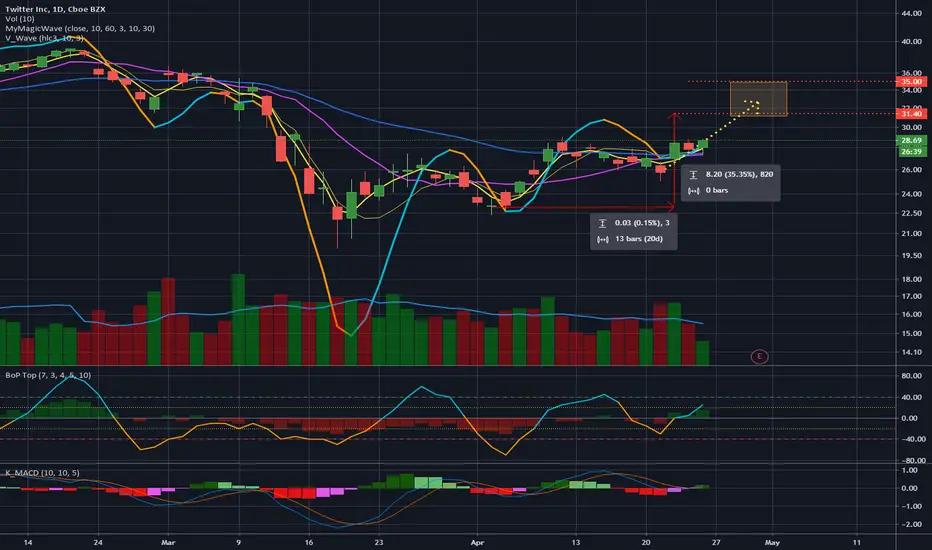Screen dimensions: 932x550
Task: Click the bars icon beside '13 bars (20d)'
Action: coord(602,239)
